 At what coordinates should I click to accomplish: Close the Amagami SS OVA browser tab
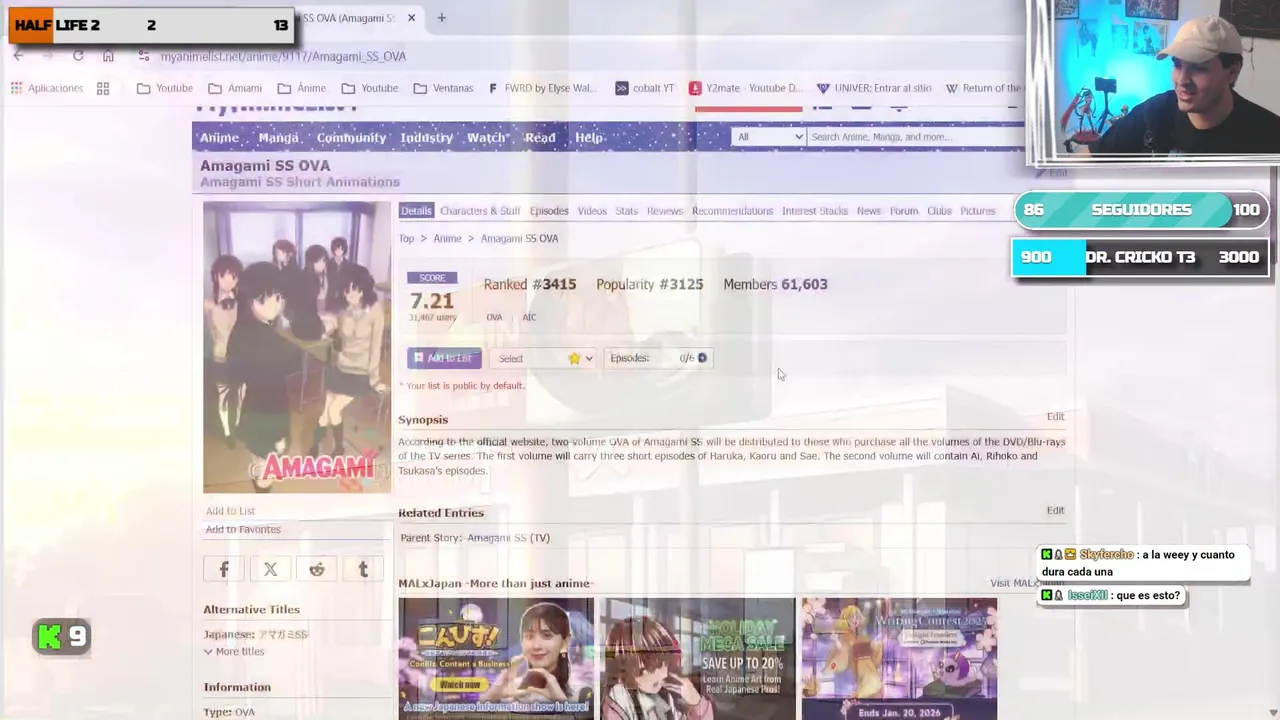pyautogui.click(x=411, y=18)
